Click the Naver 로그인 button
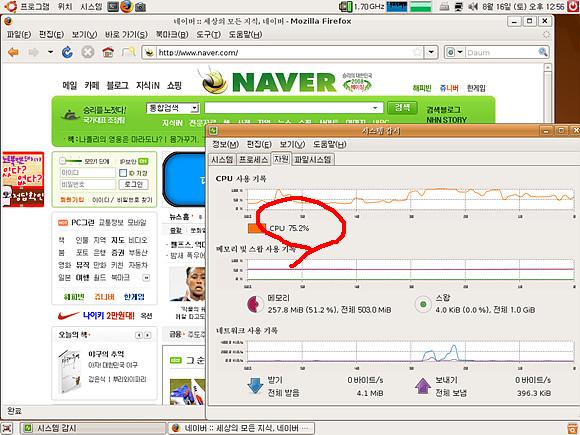This screenshot has width=580, height=435. coord(134,184)
